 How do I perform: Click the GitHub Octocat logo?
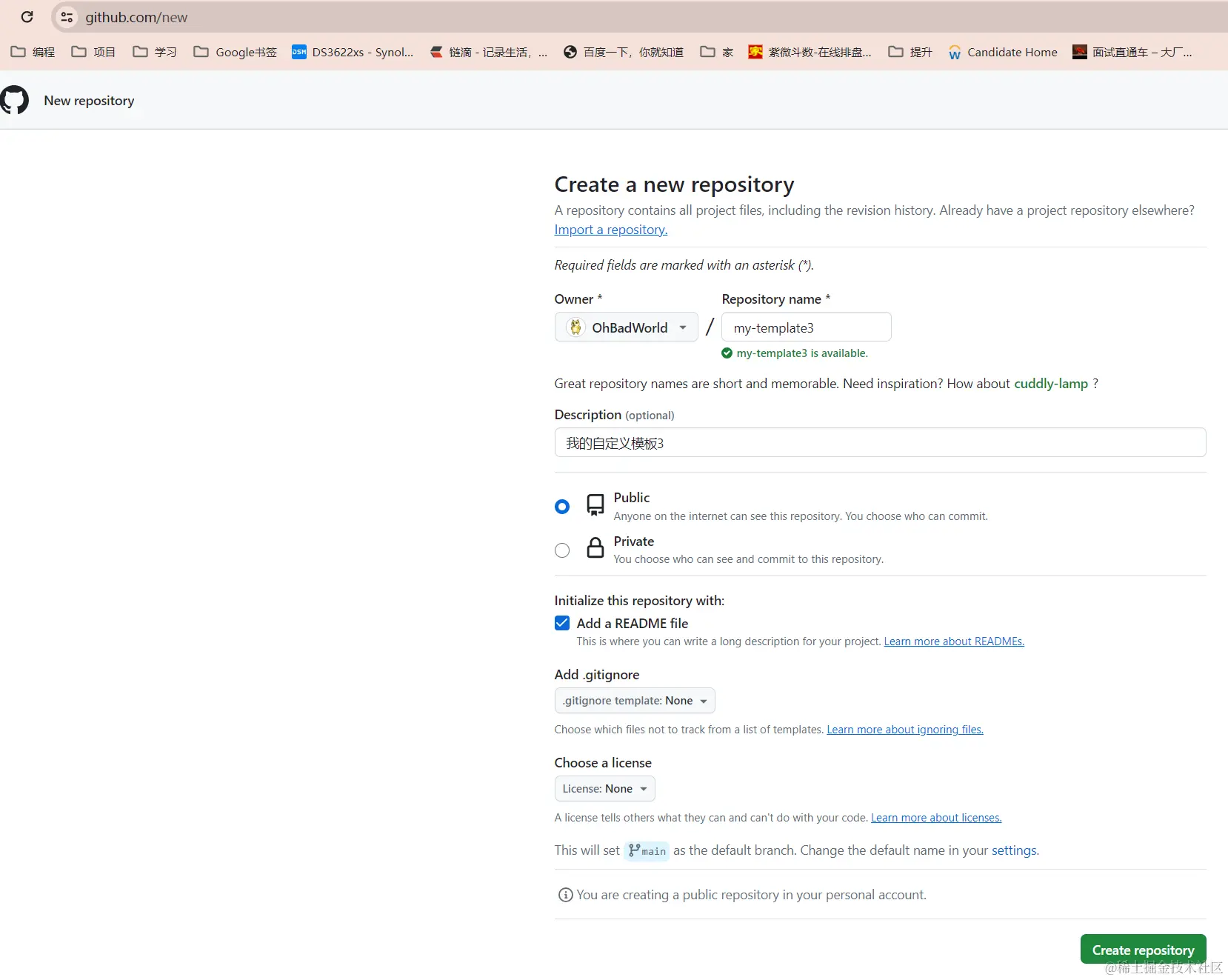pos(14,100)
